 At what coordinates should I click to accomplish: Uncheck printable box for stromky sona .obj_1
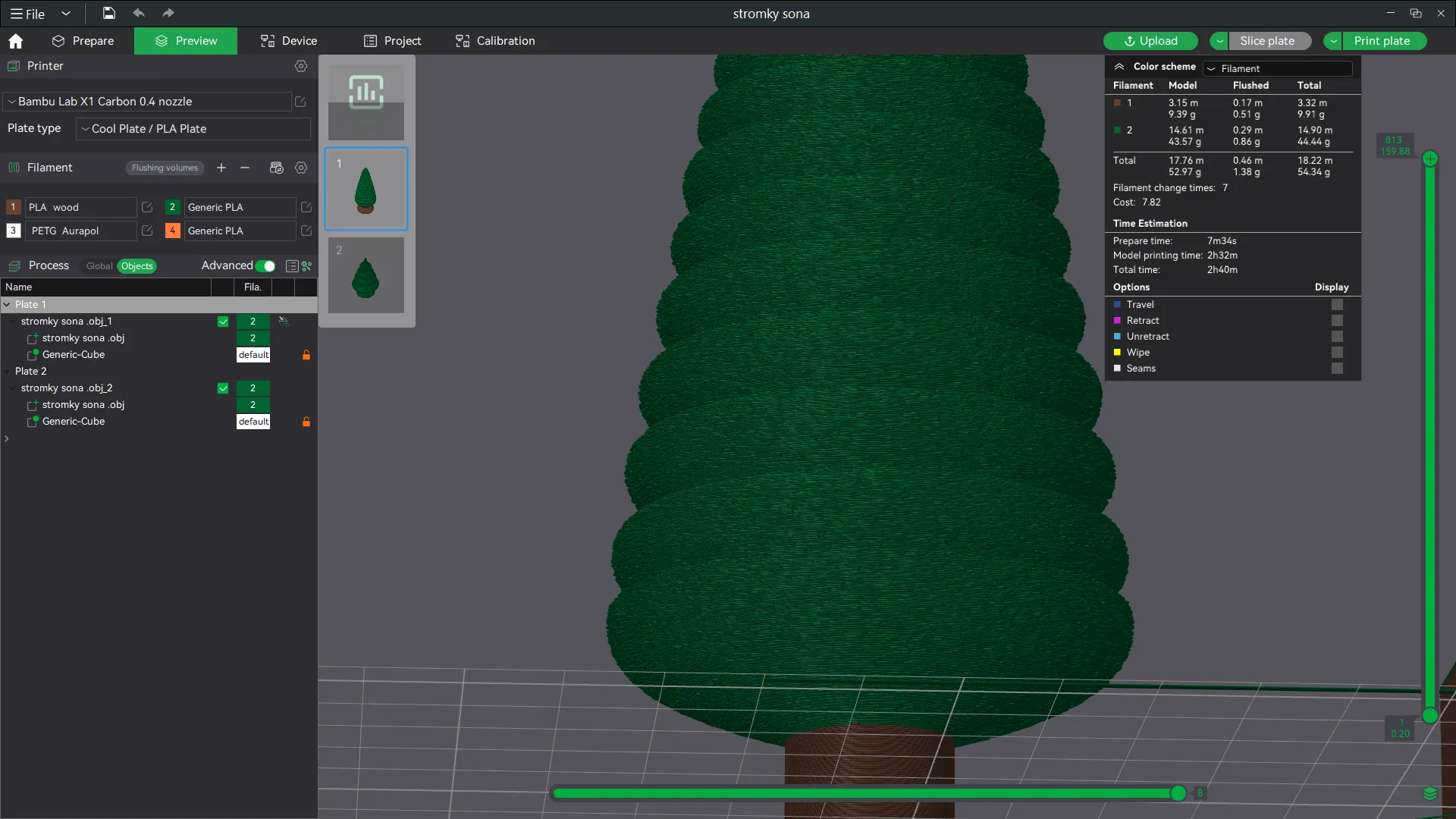(x=223, y=322)
